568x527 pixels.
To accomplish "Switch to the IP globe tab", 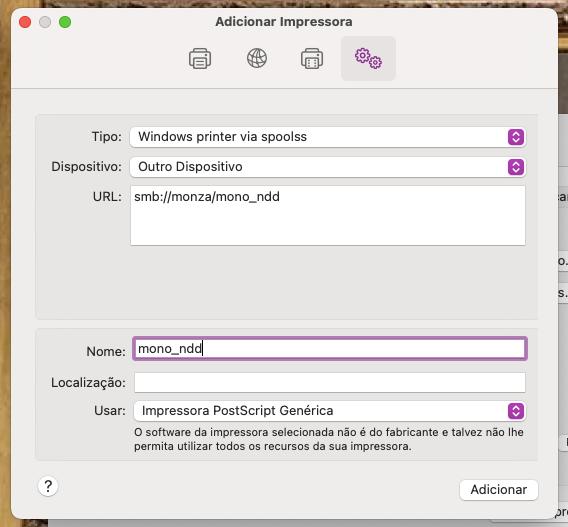I will [x=257, y=58].
